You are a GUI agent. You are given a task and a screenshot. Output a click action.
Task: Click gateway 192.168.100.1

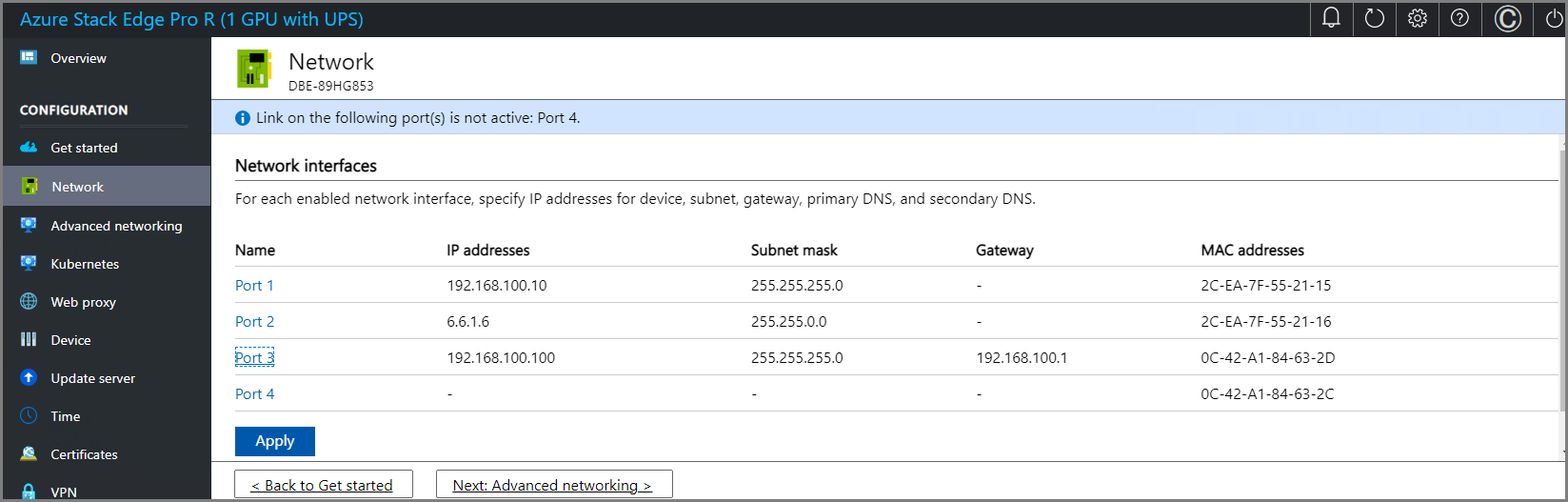tap(1022, 358)
